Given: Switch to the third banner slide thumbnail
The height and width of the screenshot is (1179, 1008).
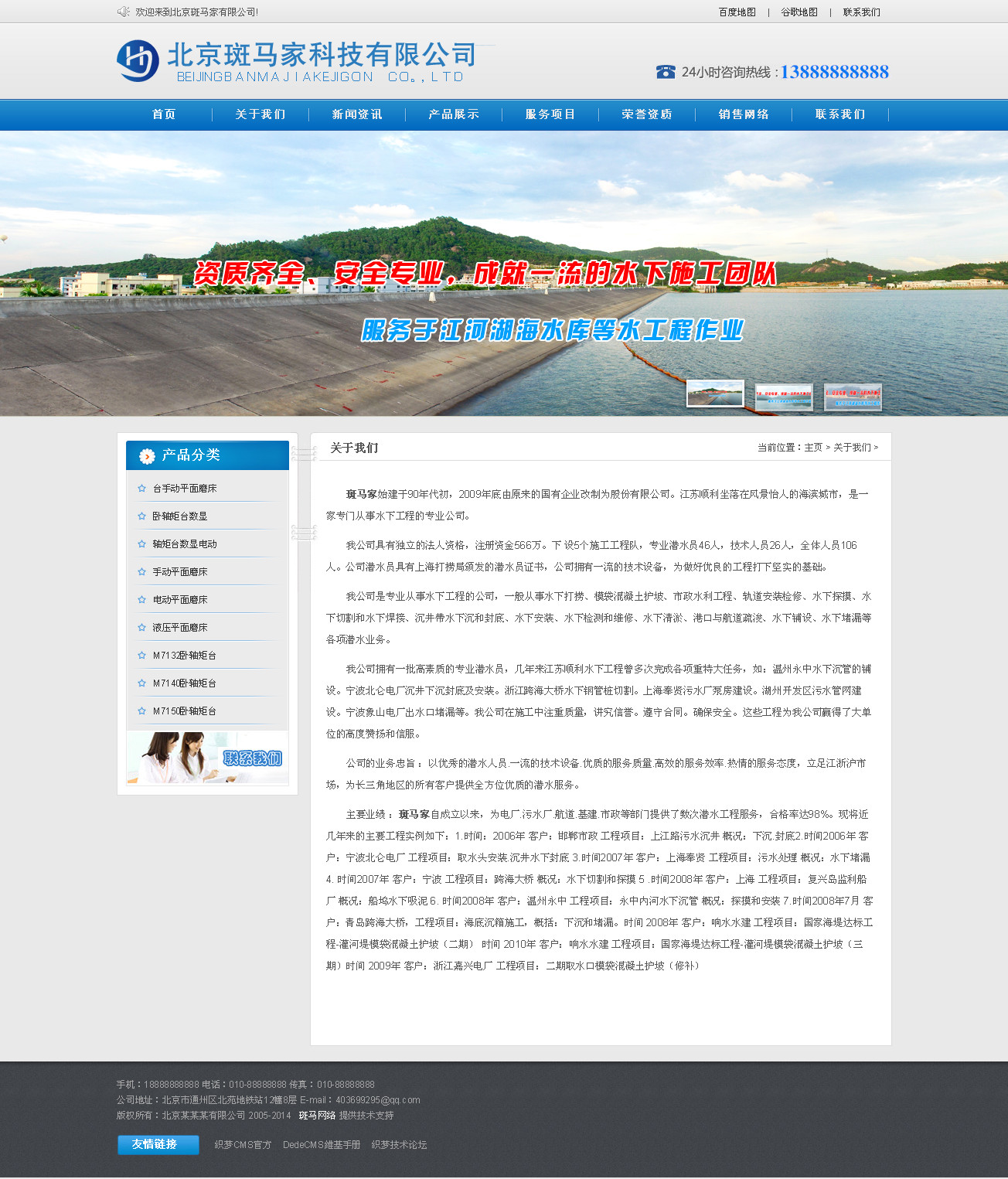Looking at the screenshot, I should click(853, 397).
